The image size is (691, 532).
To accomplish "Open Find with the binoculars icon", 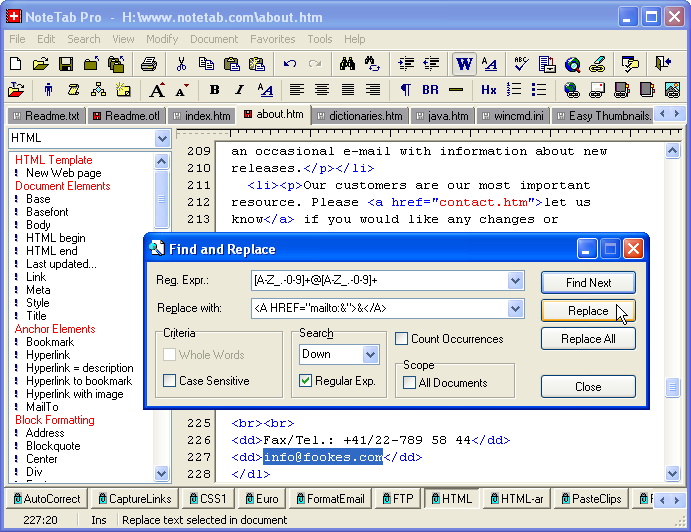I will (347, 64).
